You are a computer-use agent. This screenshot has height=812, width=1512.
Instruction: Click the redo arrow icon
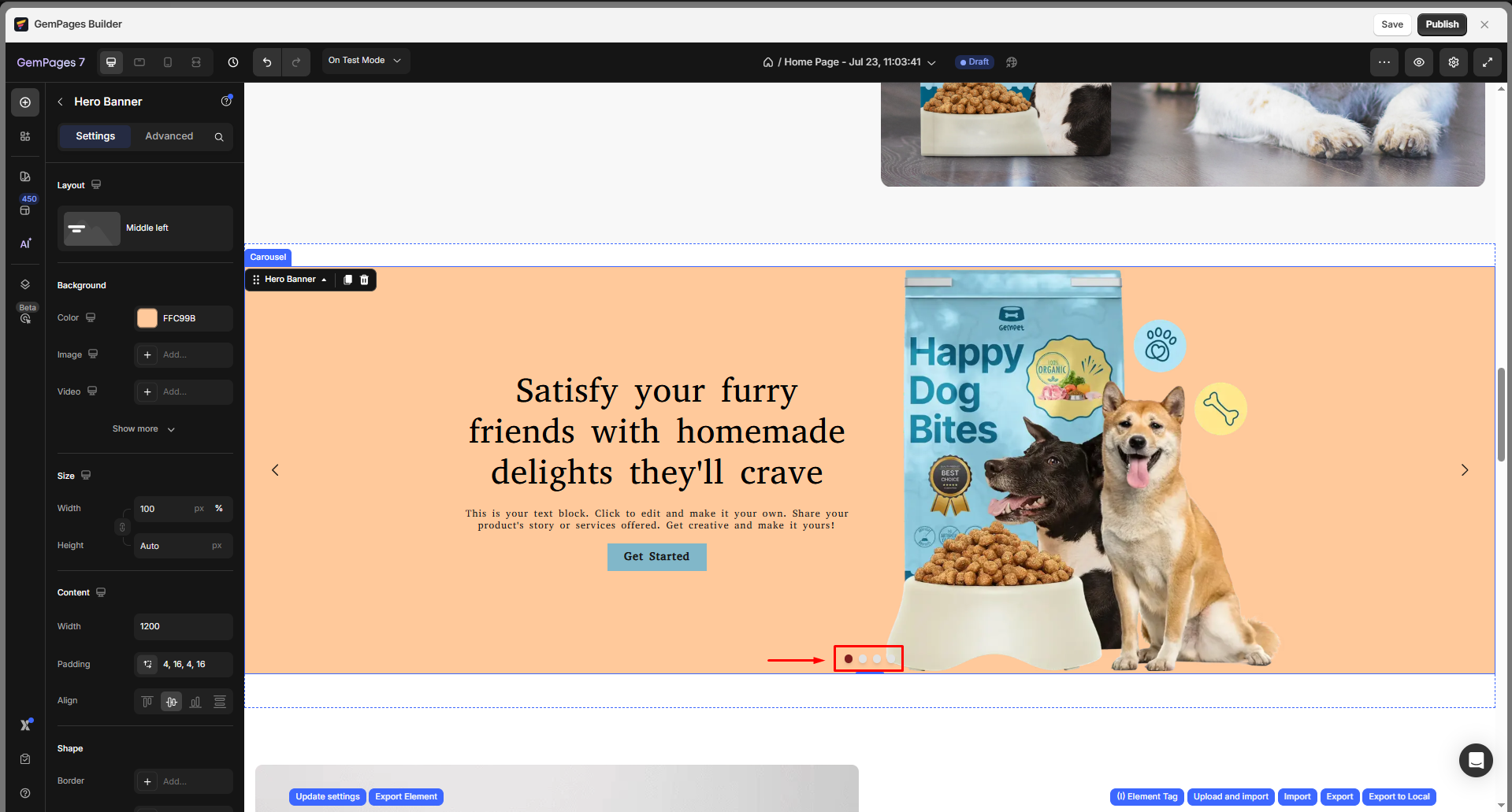(x=296, y=62)
